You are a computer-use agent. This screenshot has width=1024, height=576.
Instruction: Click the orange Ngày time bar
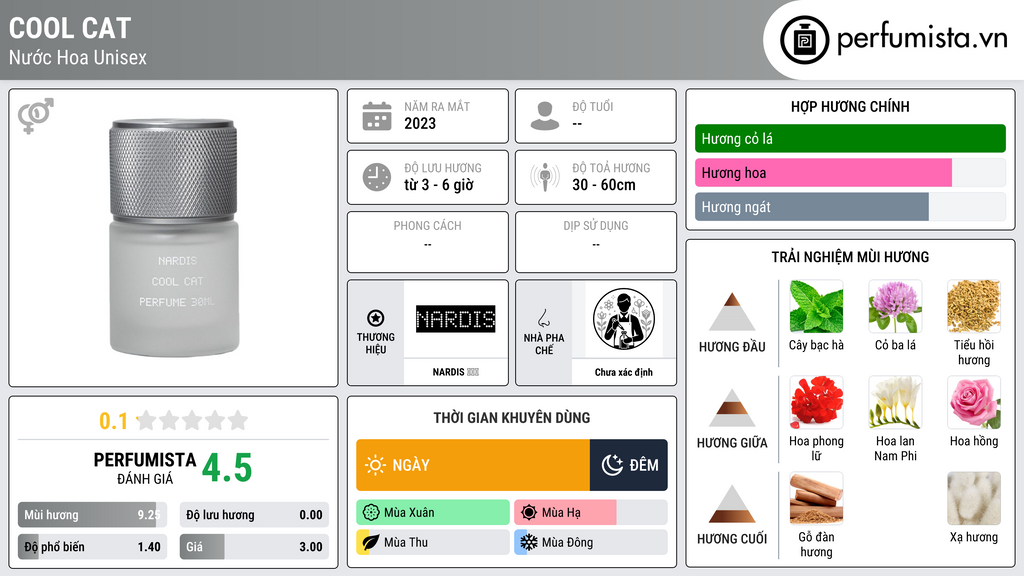[473, 465]
